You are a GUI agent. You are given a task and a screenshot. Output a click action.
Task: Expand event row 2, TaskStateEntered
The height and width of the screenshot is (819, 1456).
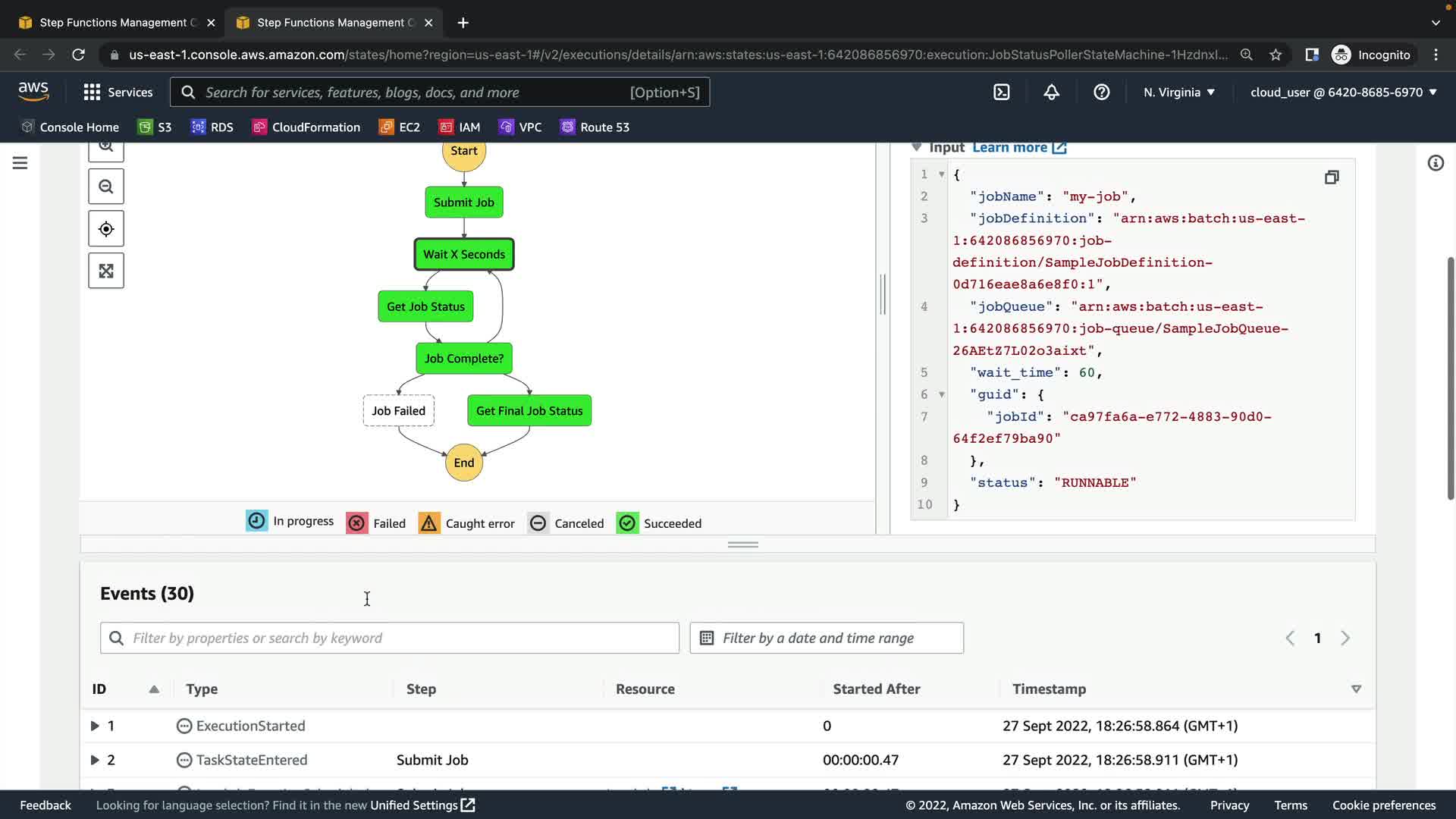[x=95, y=760]
